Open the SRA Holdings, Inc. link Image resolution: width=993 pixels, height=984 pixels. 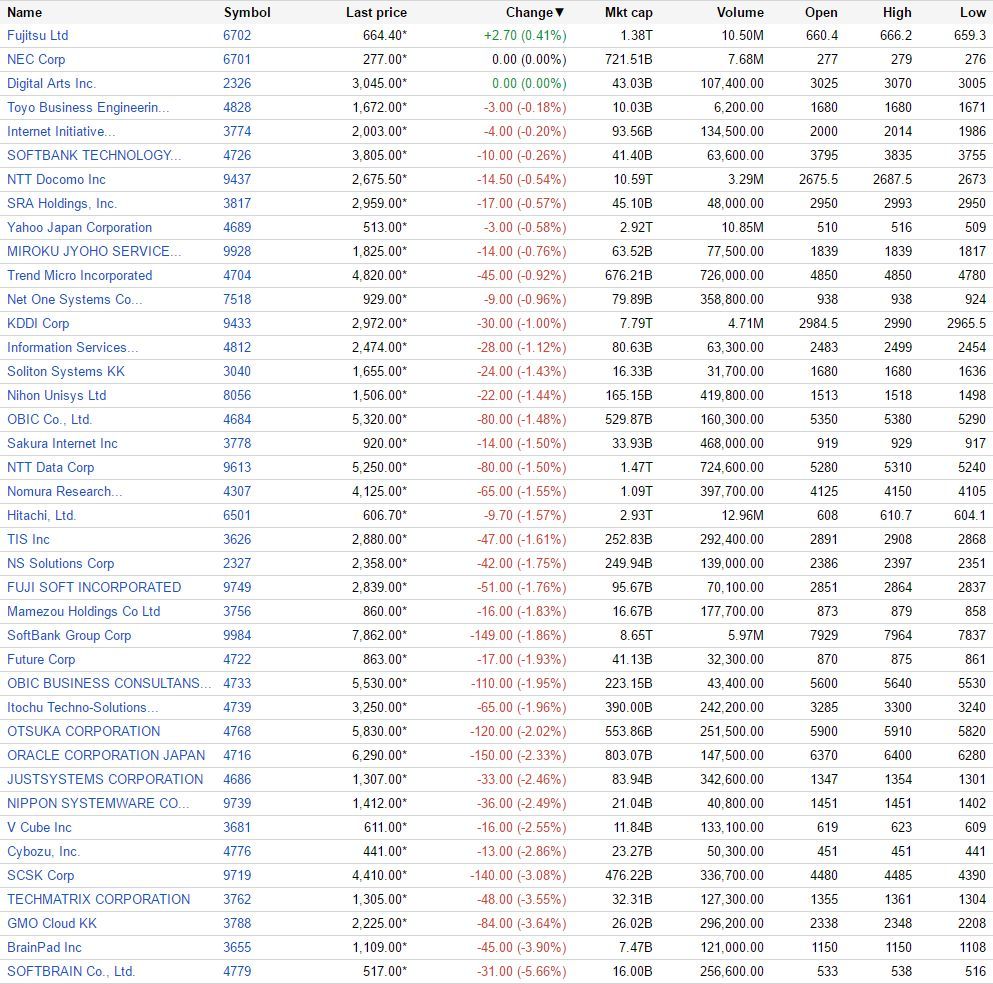click(62, 204)
